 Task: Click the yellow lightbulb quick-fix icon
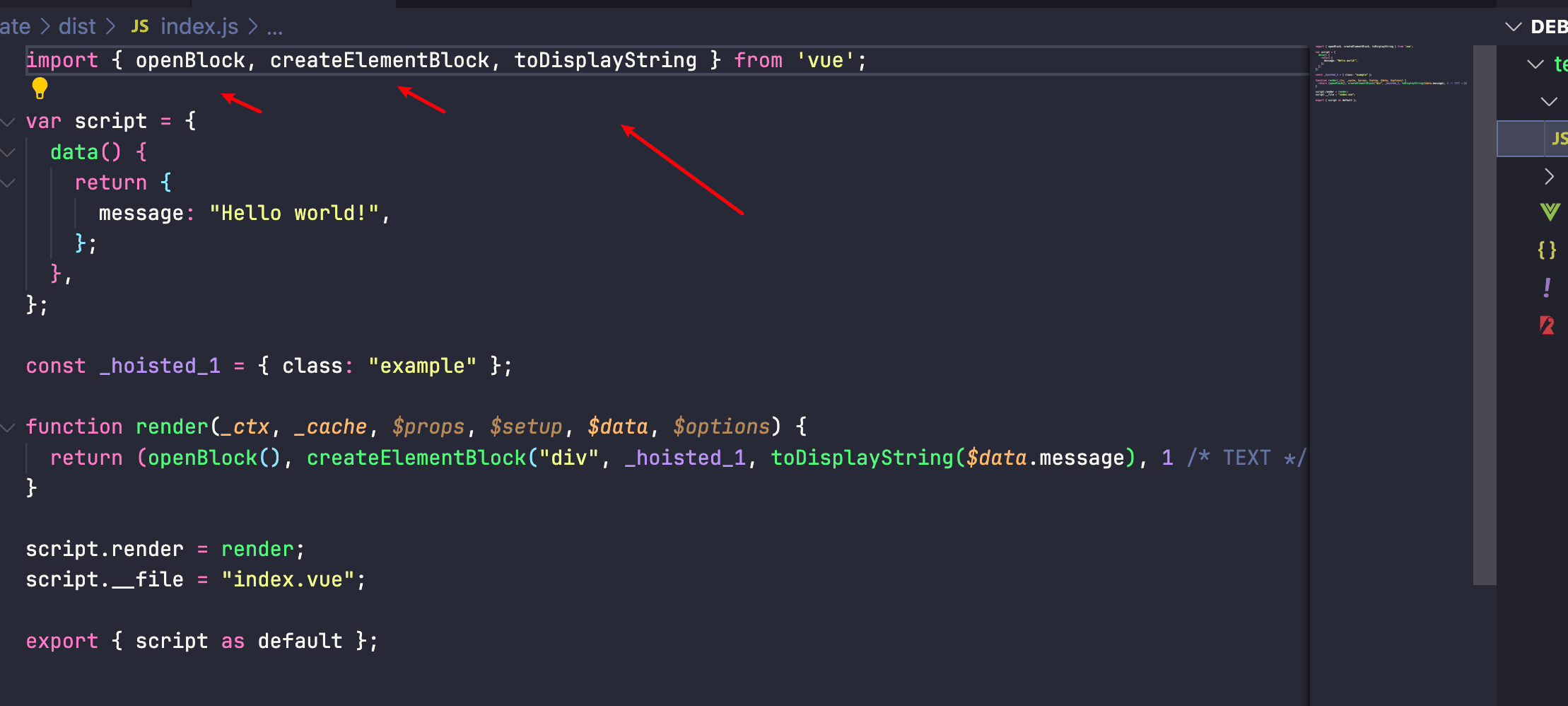click(x=40, y=88)
